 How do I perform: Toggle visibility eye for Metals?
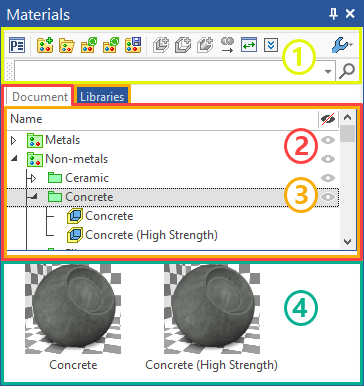pyautogui.click(x=328, y=140)
